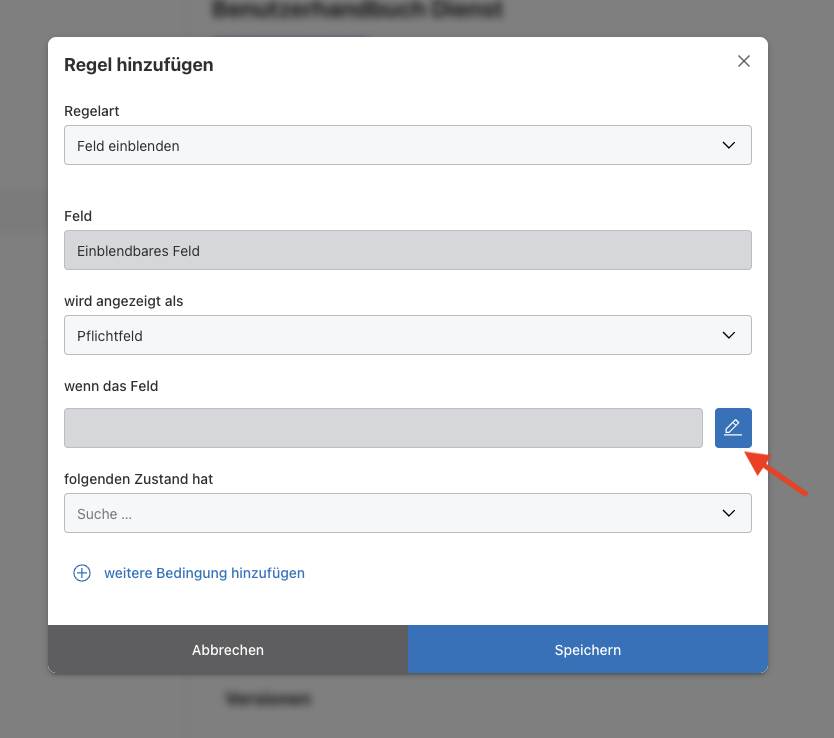Close the Regel hinzufügen dialog with X
834x738 pixels.
743,61
